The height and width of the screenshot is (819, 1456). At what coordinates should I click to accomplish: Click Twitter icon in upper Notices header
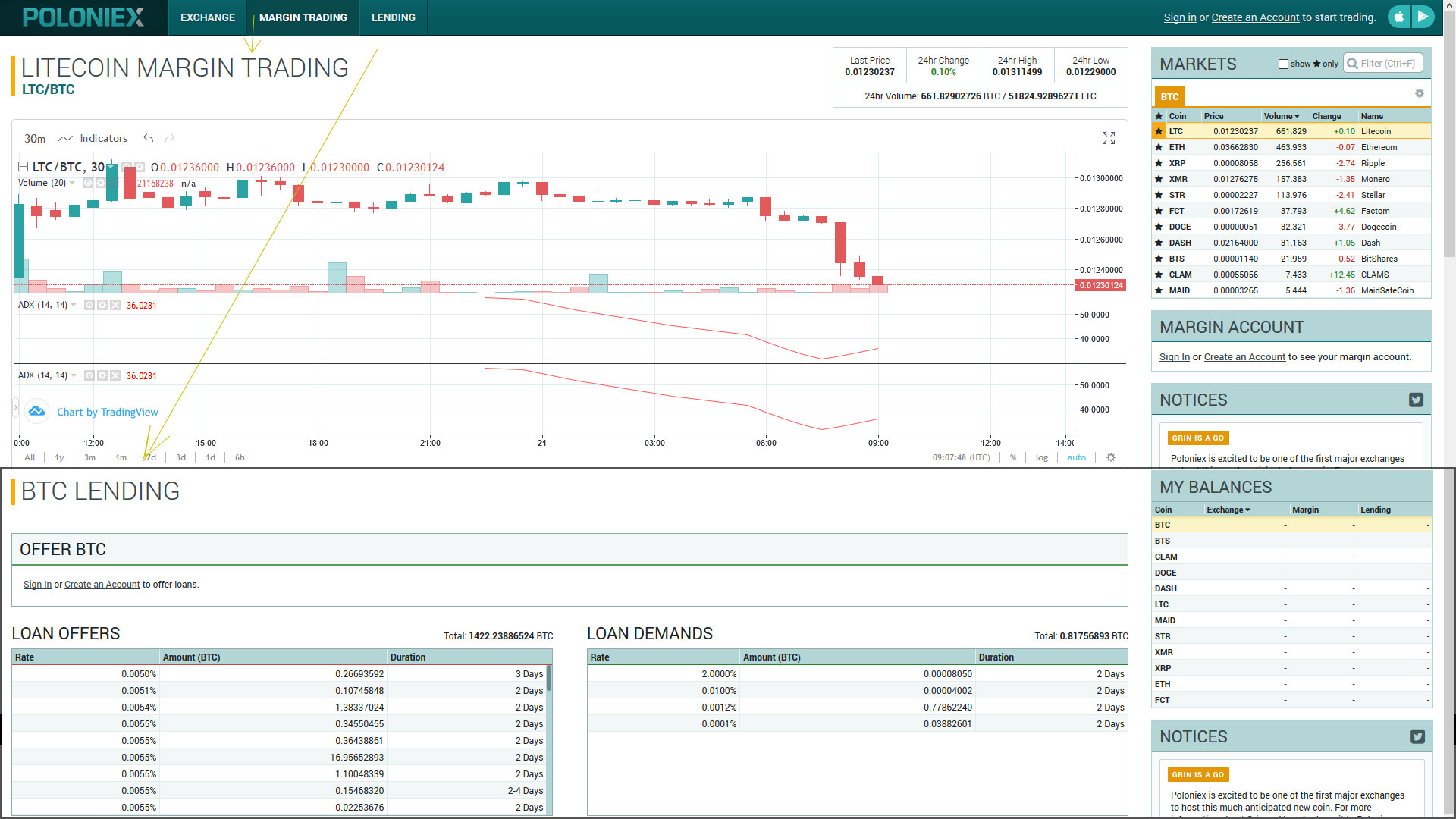[1415, 400]
